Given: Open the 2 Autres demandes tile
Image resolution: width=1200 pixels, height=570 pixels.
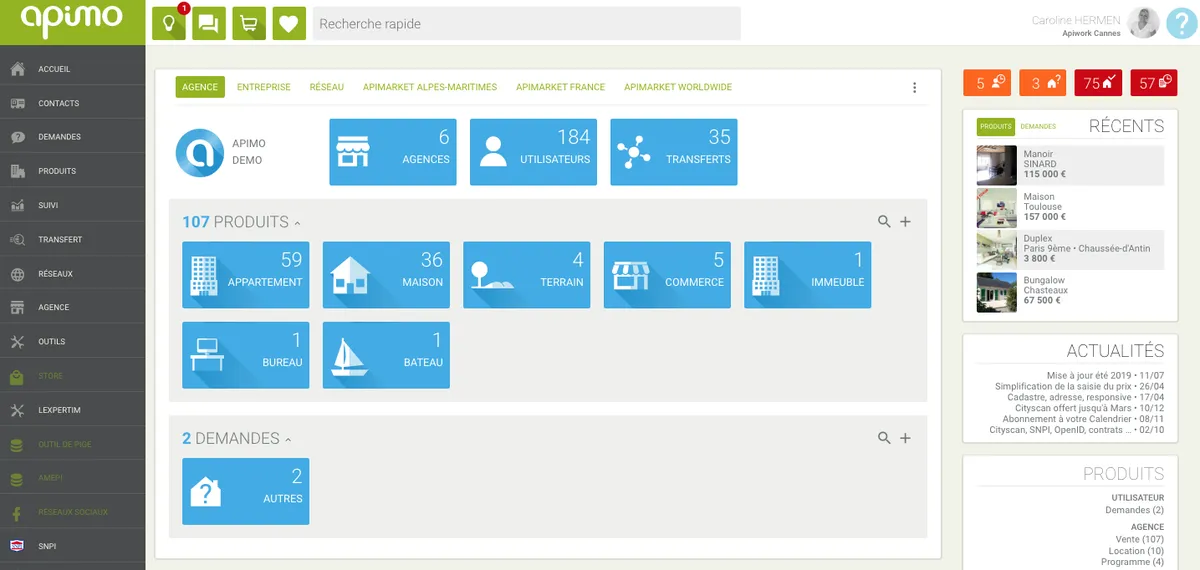Looking at the screenshot, I should 245,491.
